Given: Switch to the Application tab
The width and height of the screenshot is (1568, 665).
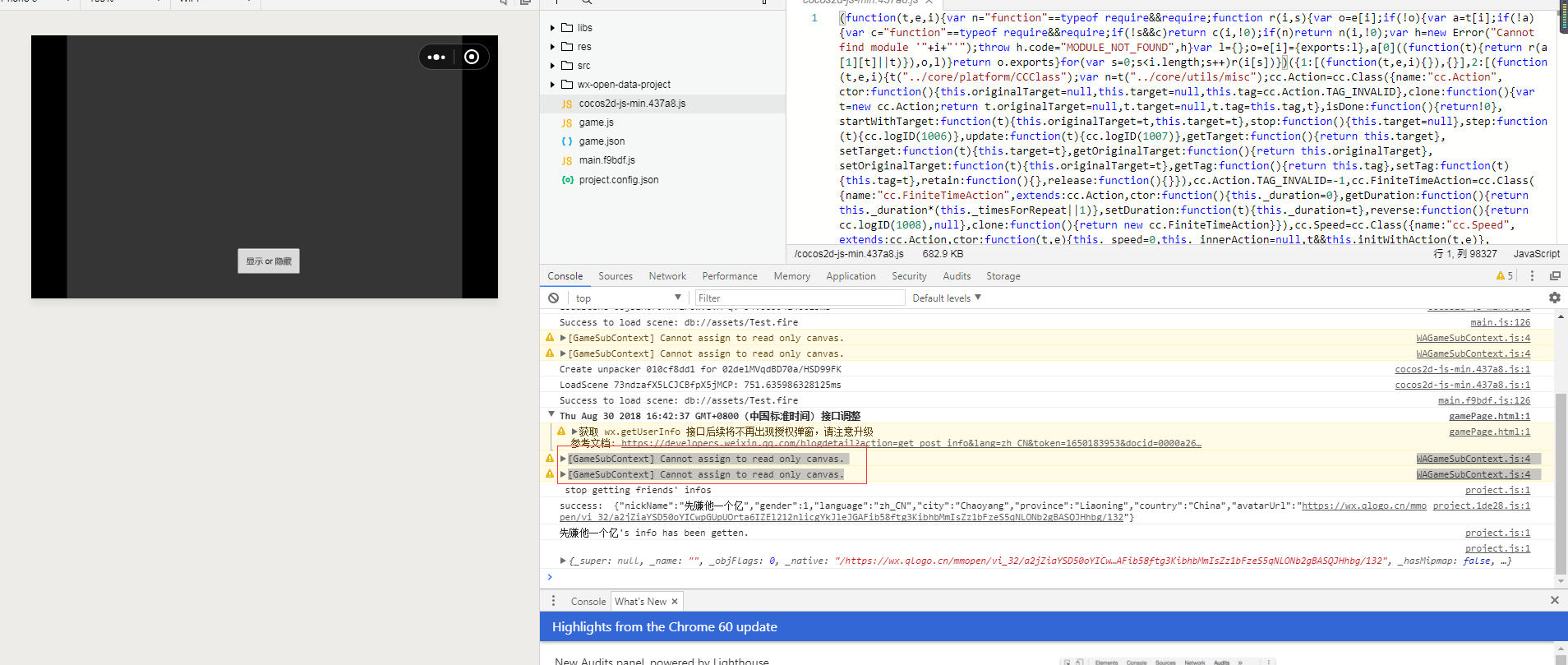Looking at the screenshot, I should [x=851, y=276].
